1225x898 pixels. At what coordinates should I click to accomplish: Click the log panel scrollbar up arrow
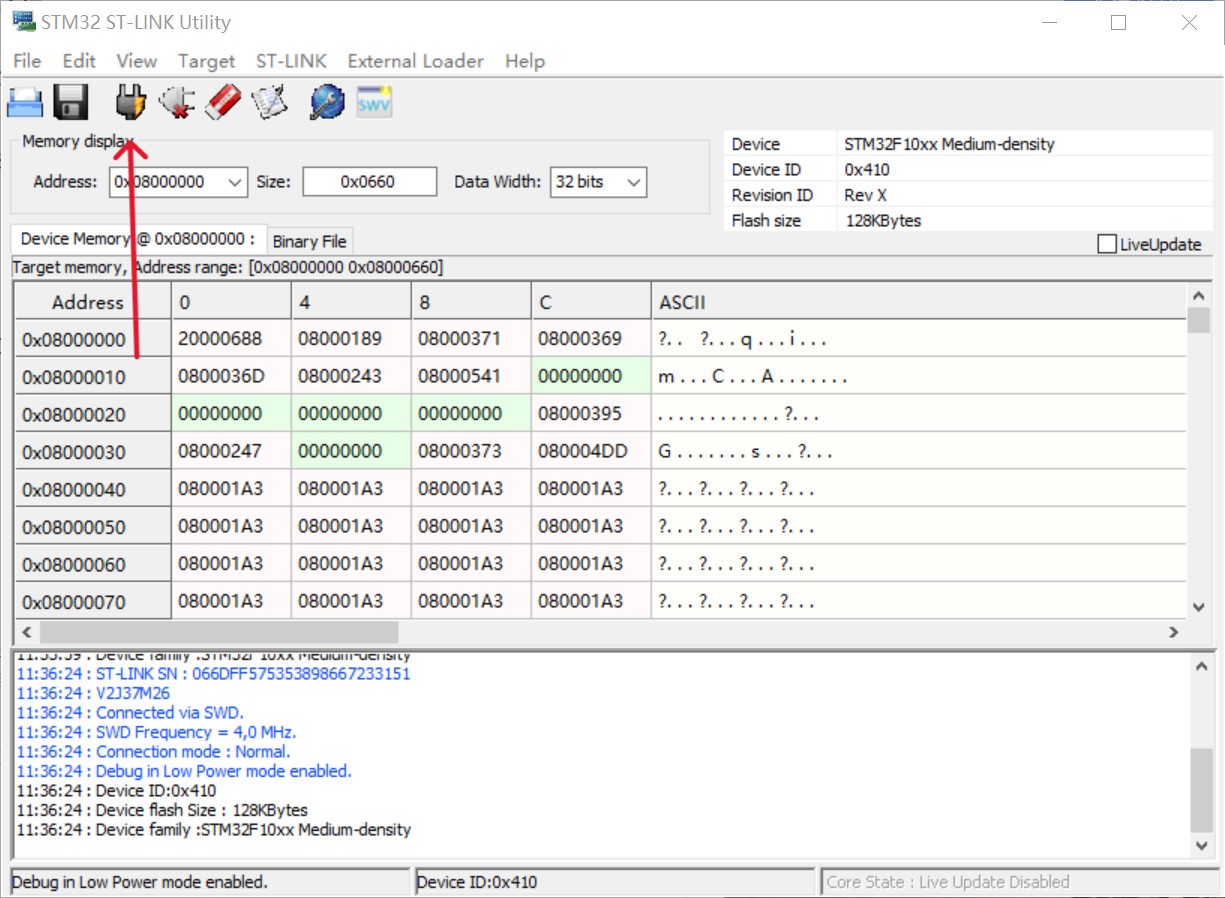pyautogui.click(x=1202, y=666)
